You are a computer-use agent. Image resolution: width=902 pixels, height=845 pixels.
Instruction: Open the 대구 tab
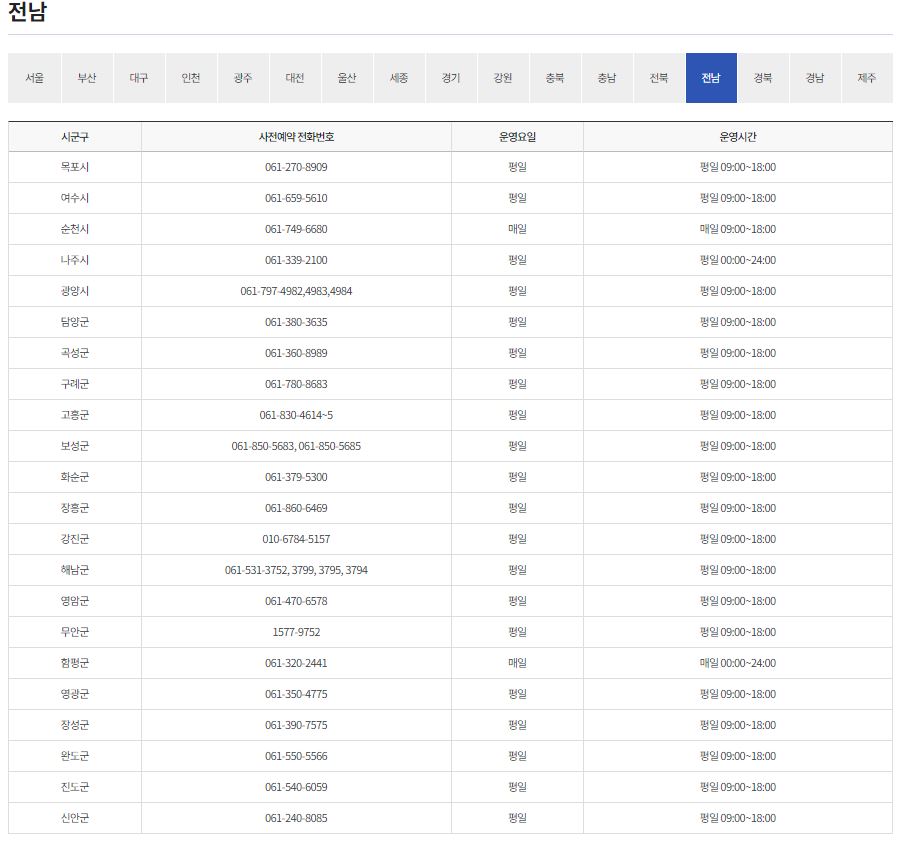pos(139,78)
